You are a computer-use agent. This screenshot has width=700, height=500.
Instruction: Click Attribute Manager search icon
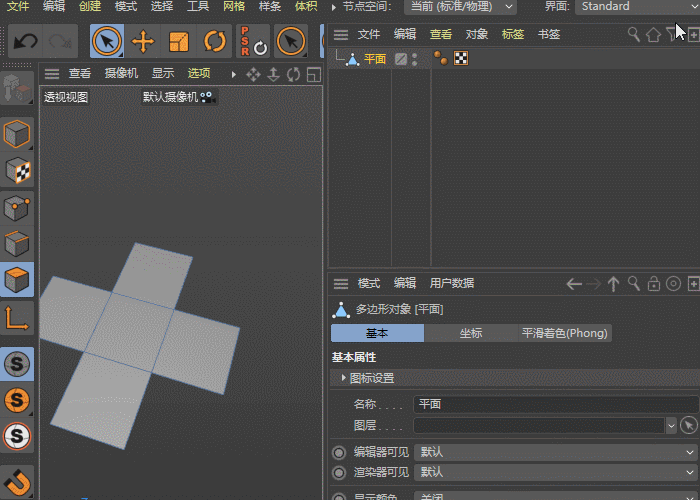(633, 283)
